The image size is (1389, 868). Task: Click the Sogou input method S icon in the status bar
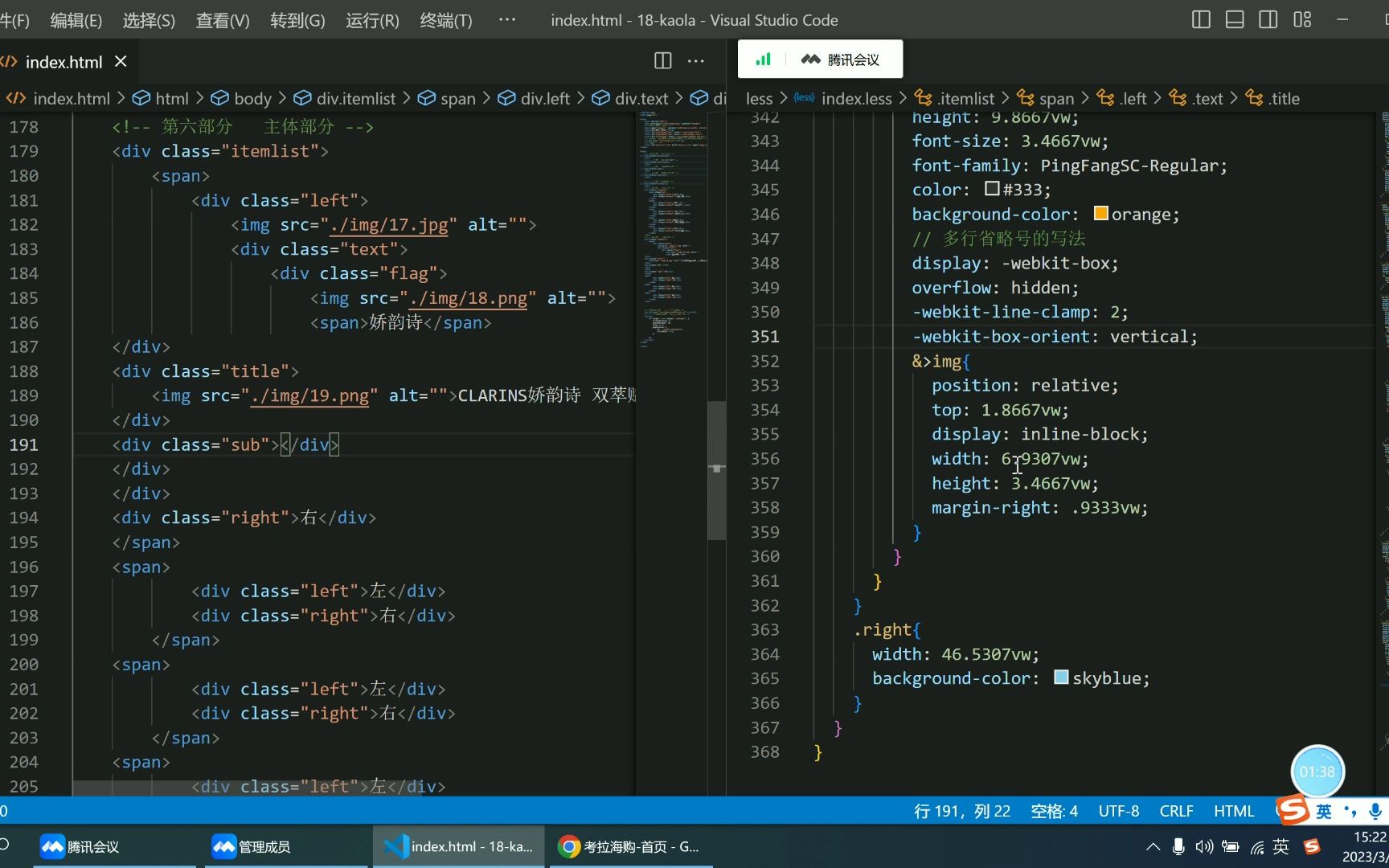point(1293,810)
